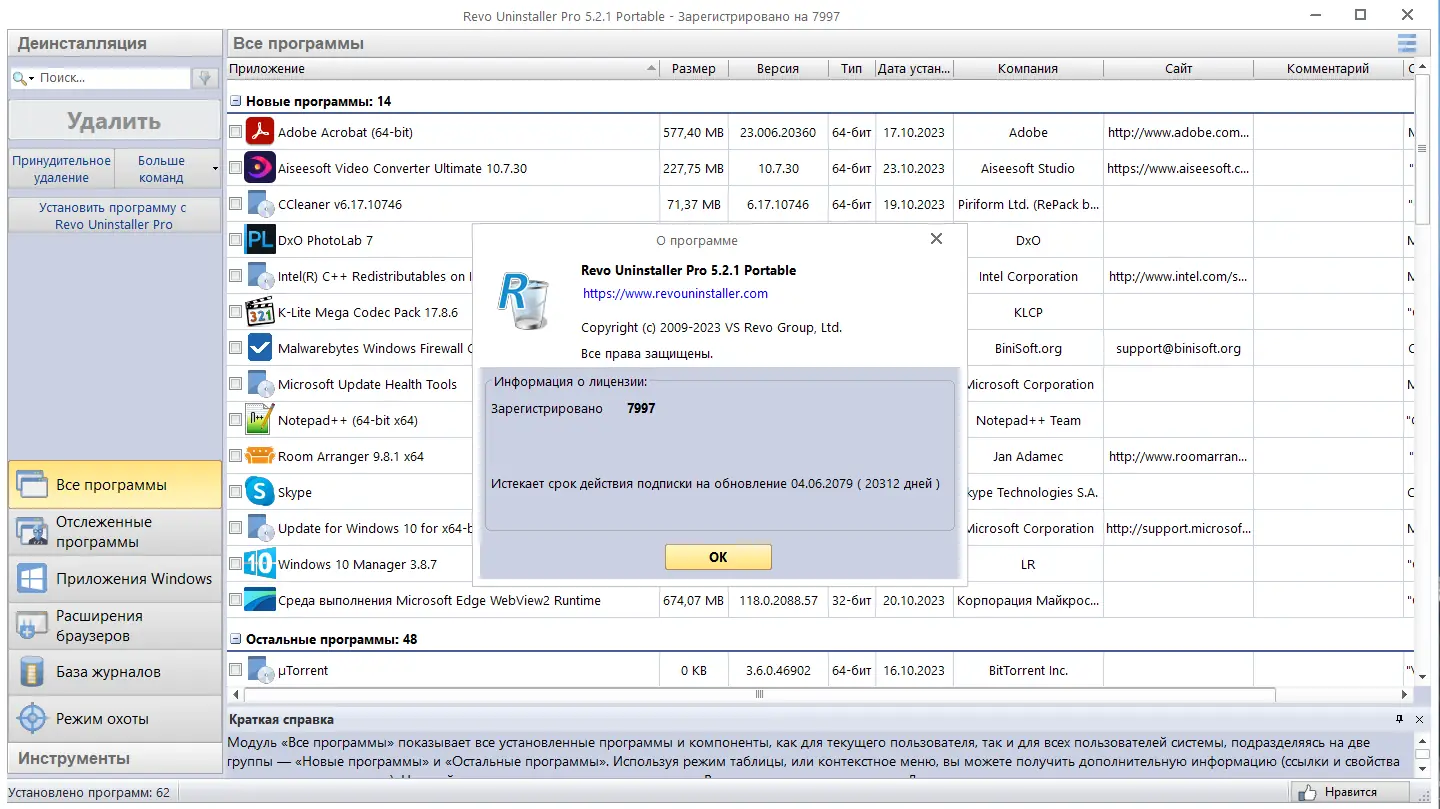The width and height of the screenshot is (1440, 809).
Task: Expand the Инструменты panel section
Action: click(x=115, y=758)
